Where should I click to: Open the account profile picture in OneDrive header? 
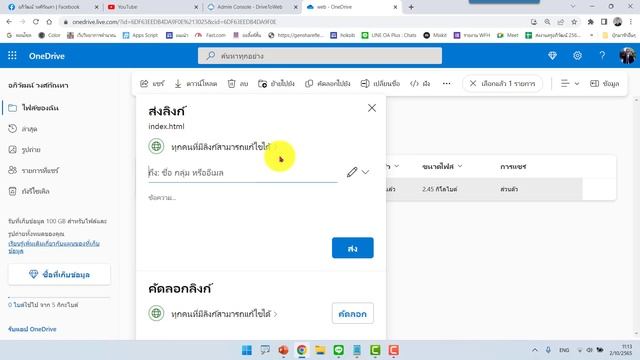coord(627,56)
